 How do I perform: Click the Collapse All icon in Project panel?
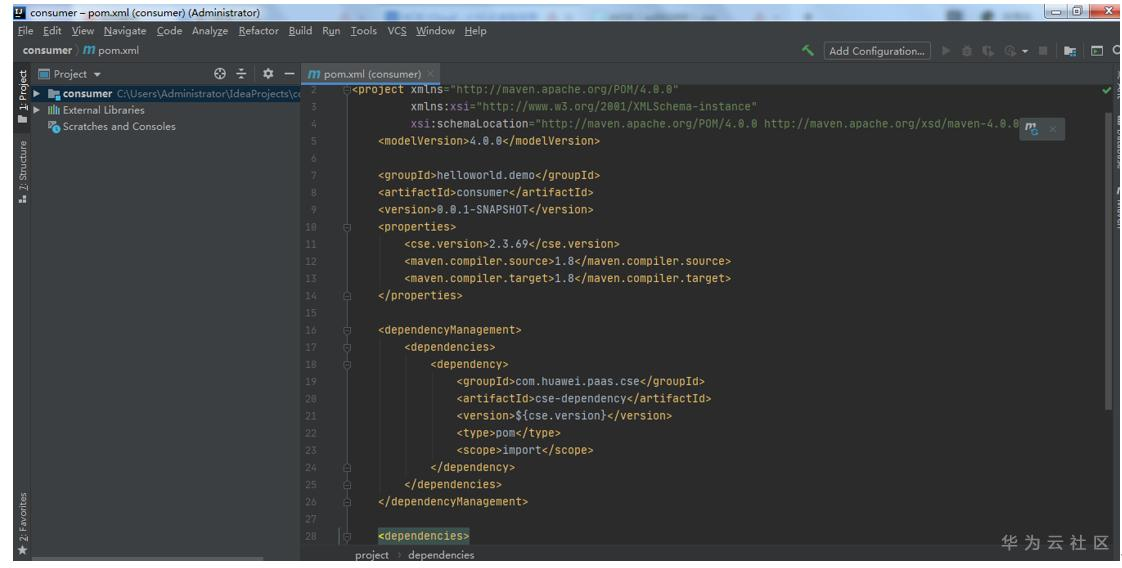(x=241, y=74)
